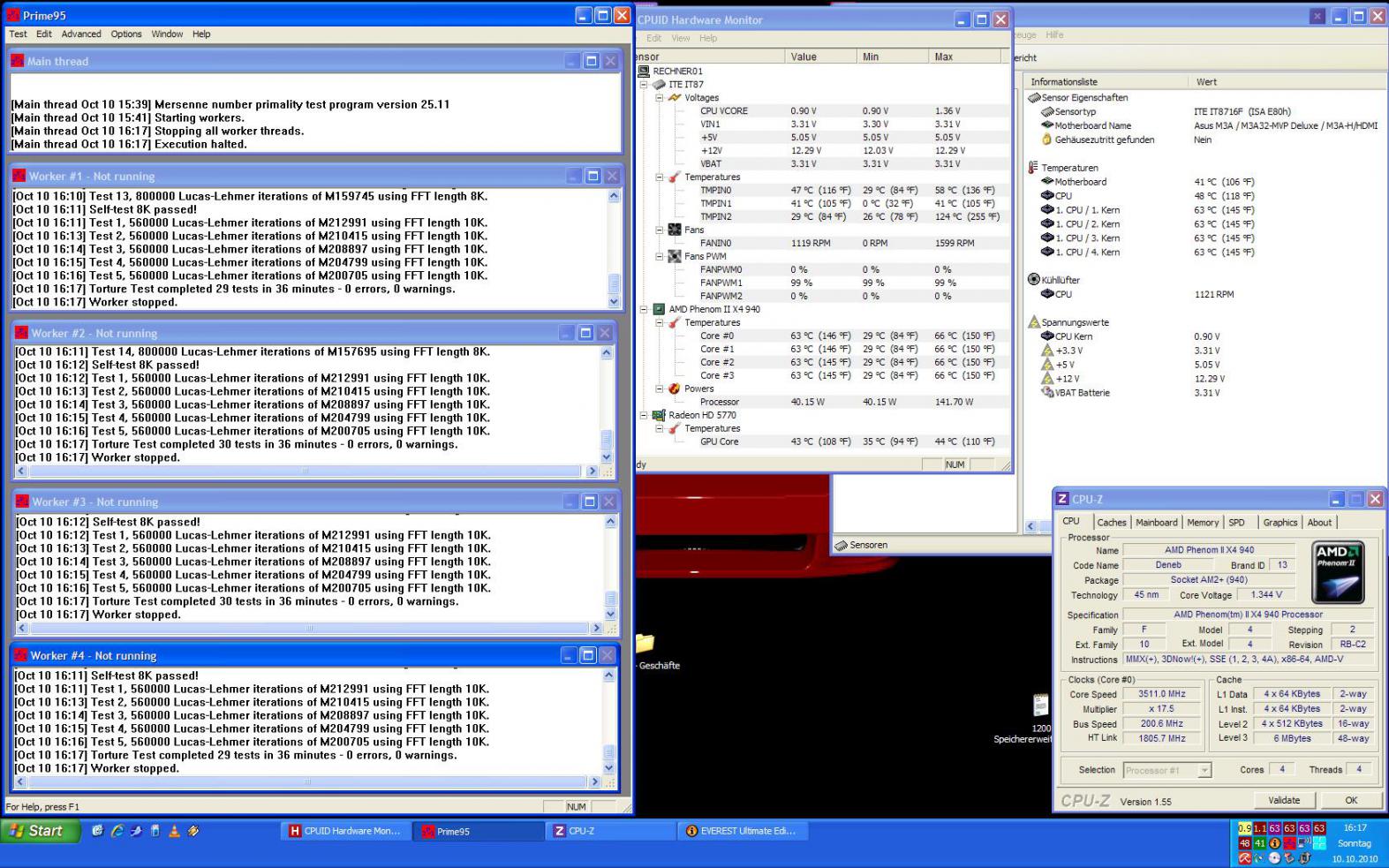
Task: Click the Worker #1 vertical scrollbar thumb
Action: (x=614, y=283)
